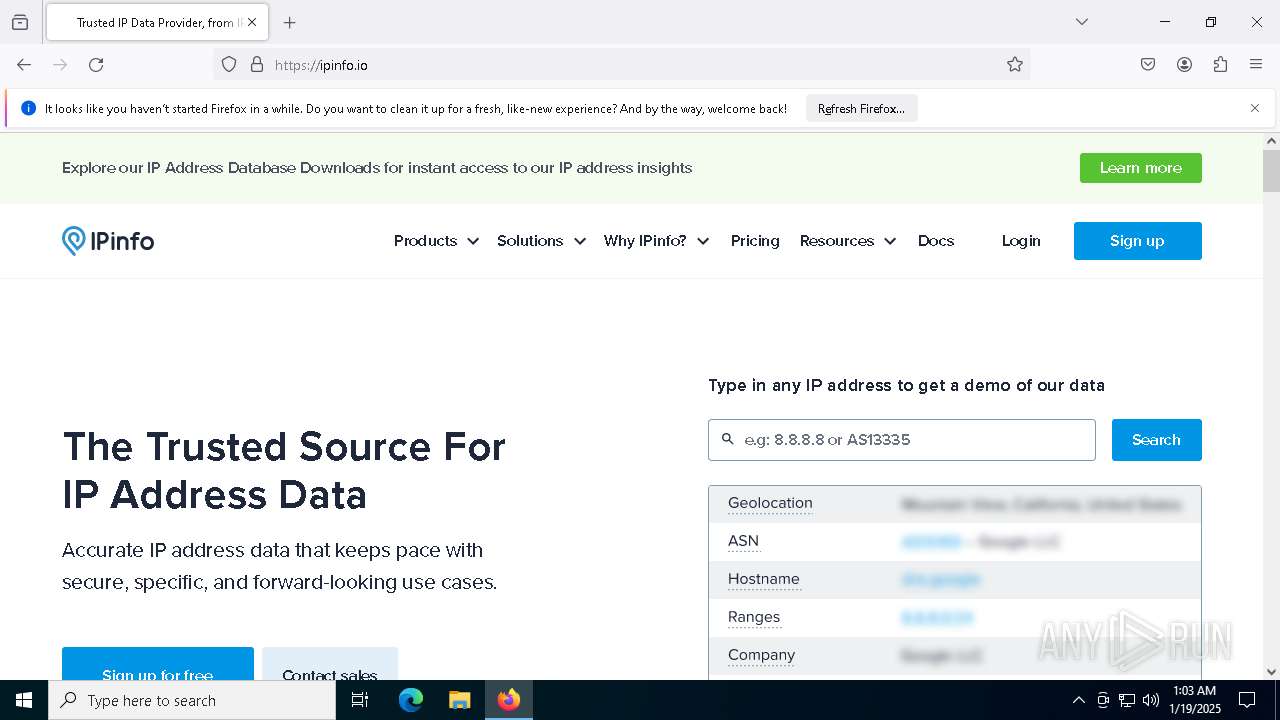Screen dimensions: 1280x720
Task: Open the Docs page
Action: [x=936, y=241]
